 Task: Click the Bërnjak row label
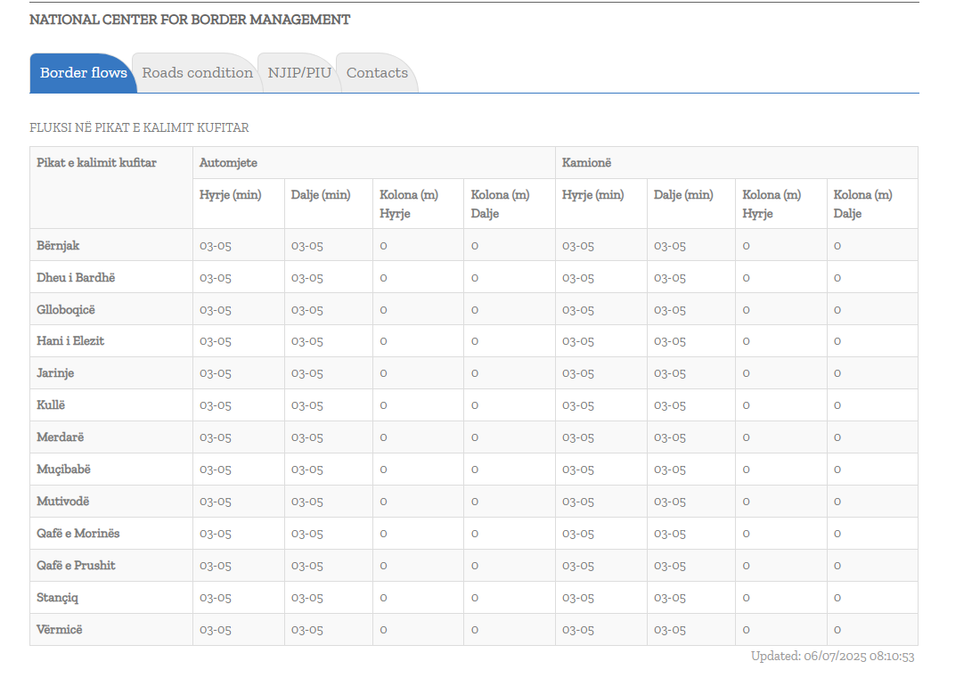tap(58, 245)
